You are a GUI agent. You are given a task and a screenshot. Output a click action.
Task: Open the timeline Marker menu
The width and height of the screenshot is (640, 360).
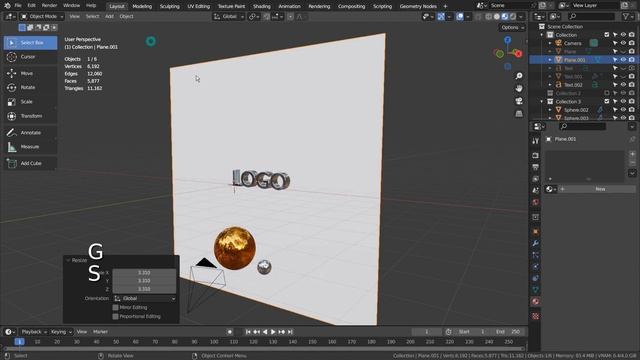click(x=100, y=332)
